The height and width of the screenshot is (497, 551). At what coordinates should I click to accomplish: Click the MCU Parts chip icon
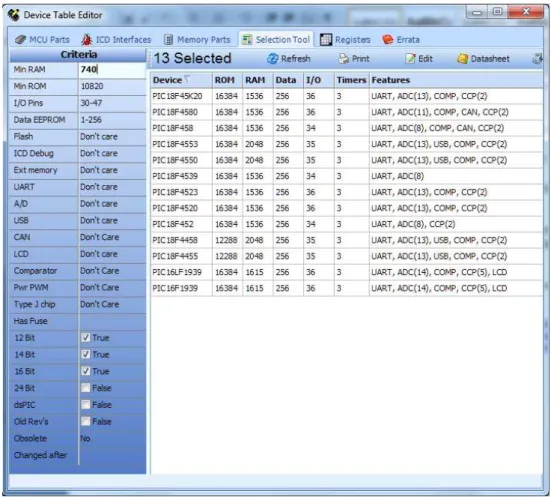(20, 39)
